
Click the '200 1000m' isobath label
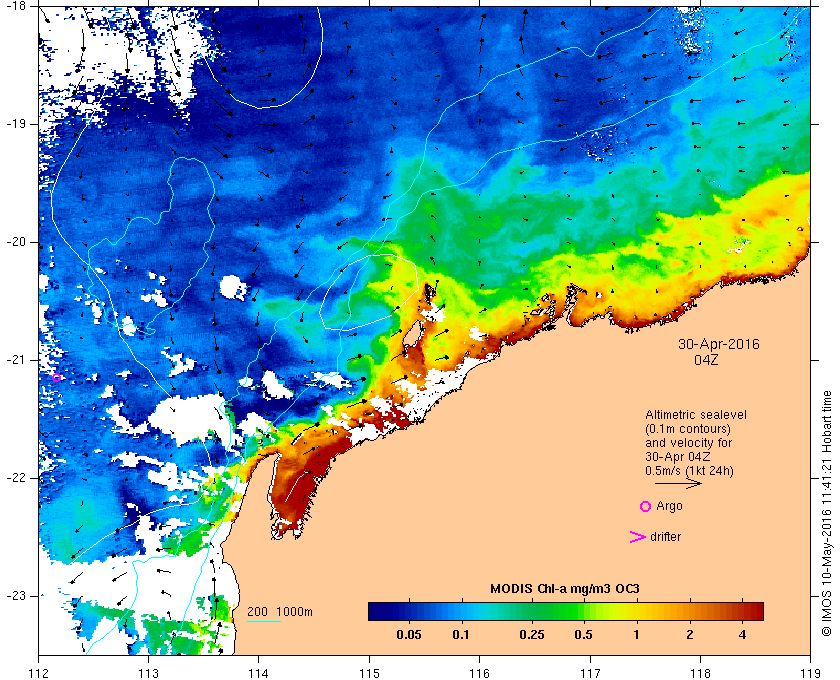coord(280,612)
